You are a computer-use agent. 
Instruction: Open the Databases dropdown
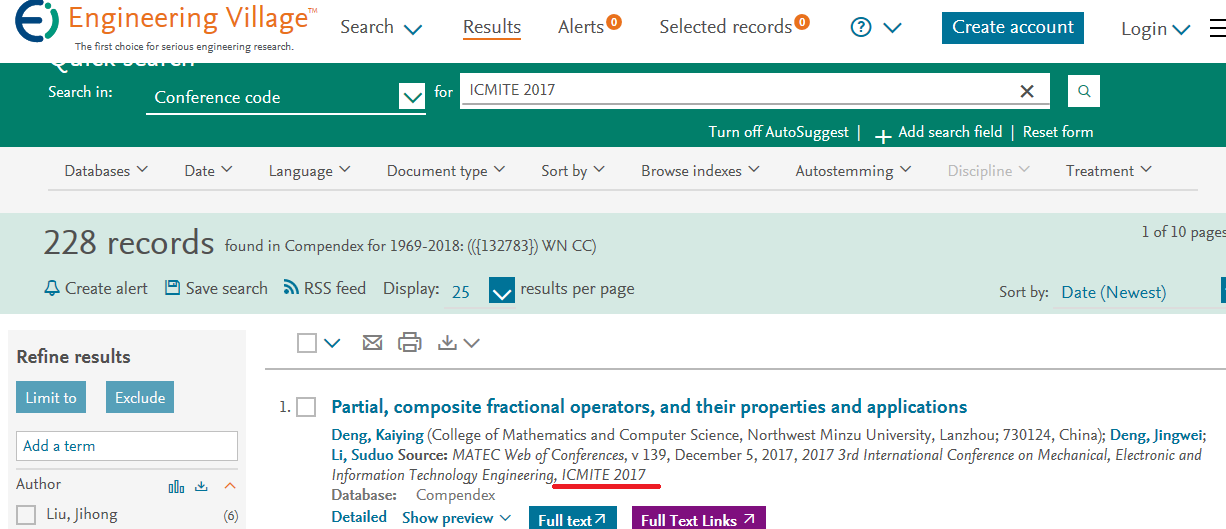tap(106, 171)
